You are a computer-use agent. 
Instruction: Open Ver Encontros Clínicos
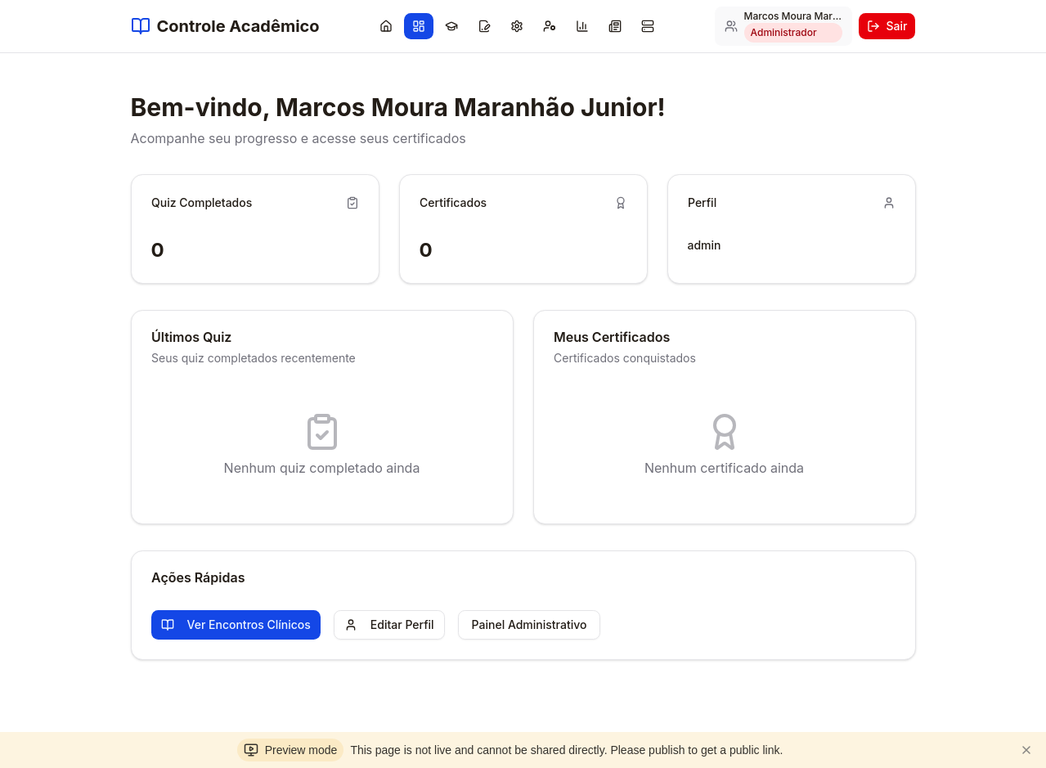tap(236, 624)
